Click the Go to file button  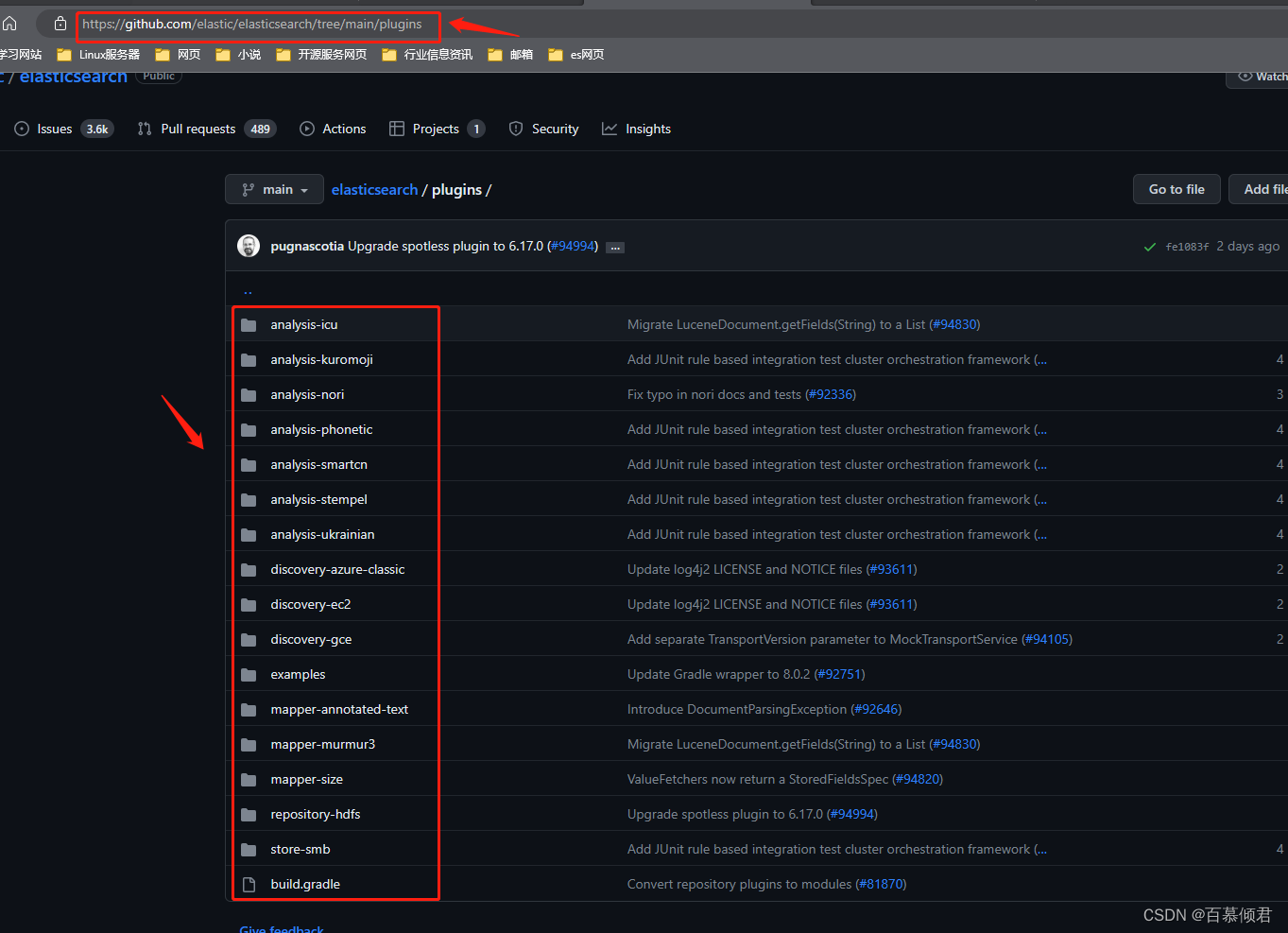(1176, 189)
